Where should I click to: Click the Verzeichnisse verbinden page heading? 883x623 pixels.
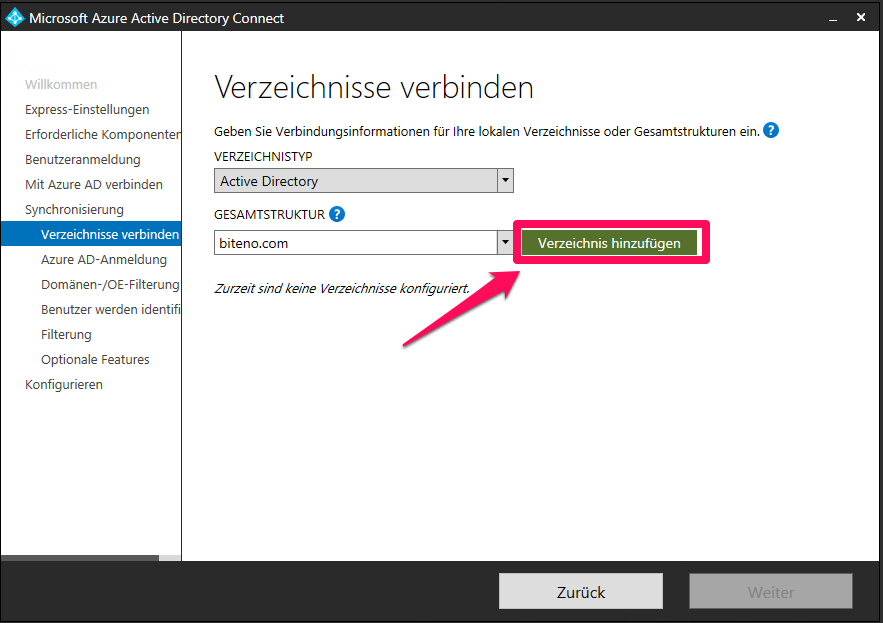coord(374,87)
